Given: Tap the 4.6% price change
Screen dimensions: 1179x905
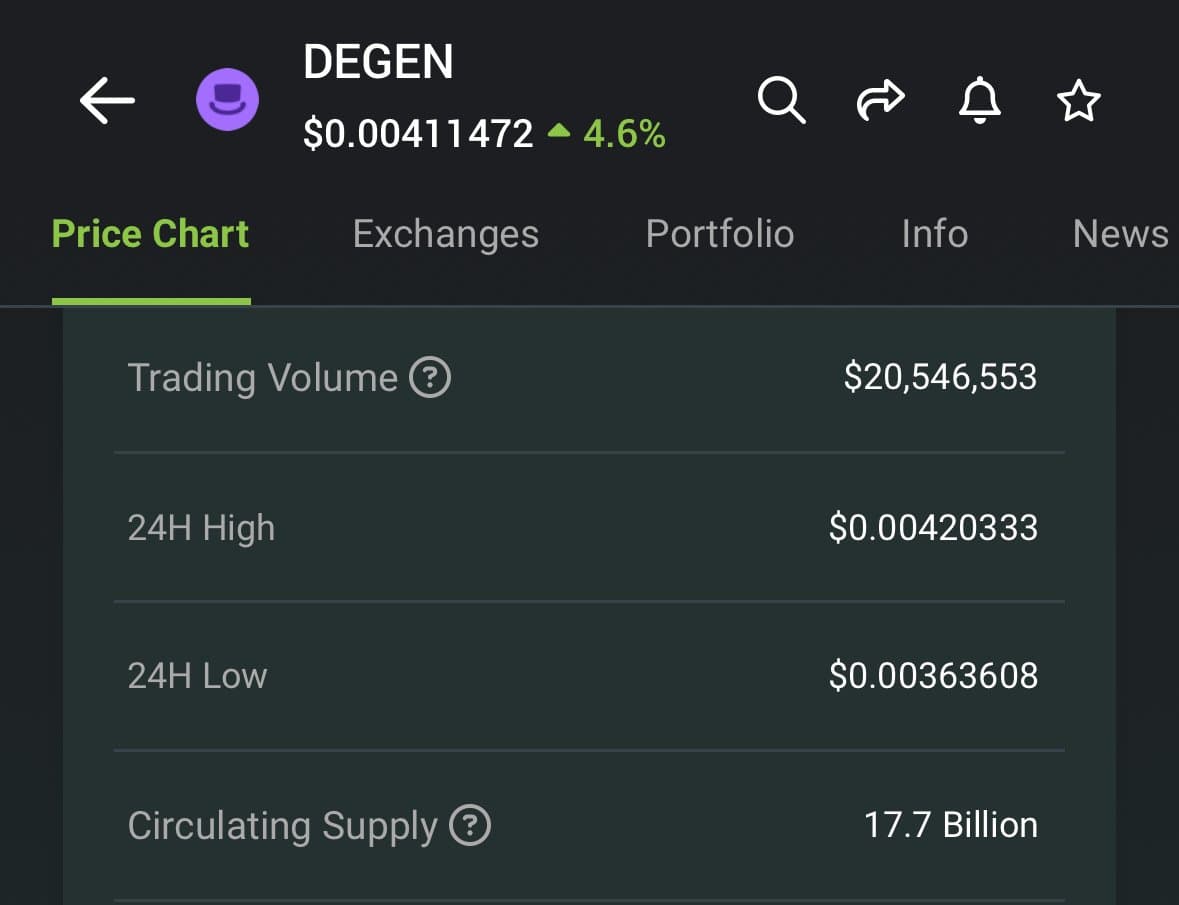Looking at the screenshot, I should 624,133.
